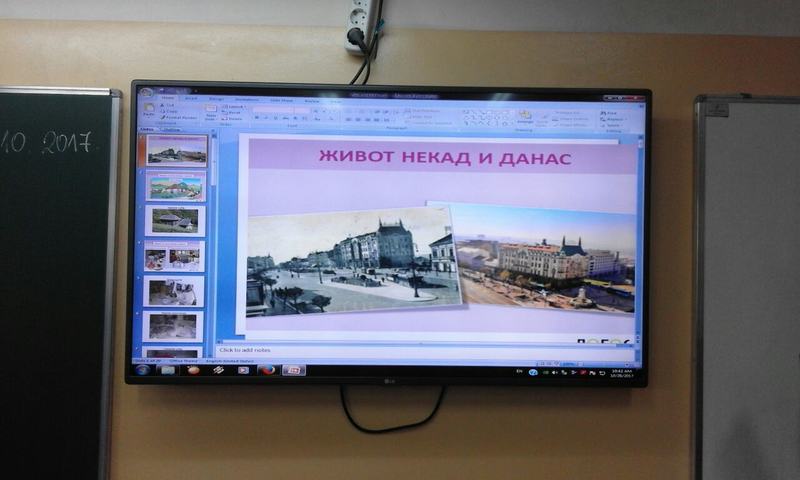The image size is (800, 480).
Task: Activate the Format Painter tool
Action: [179, 117]
